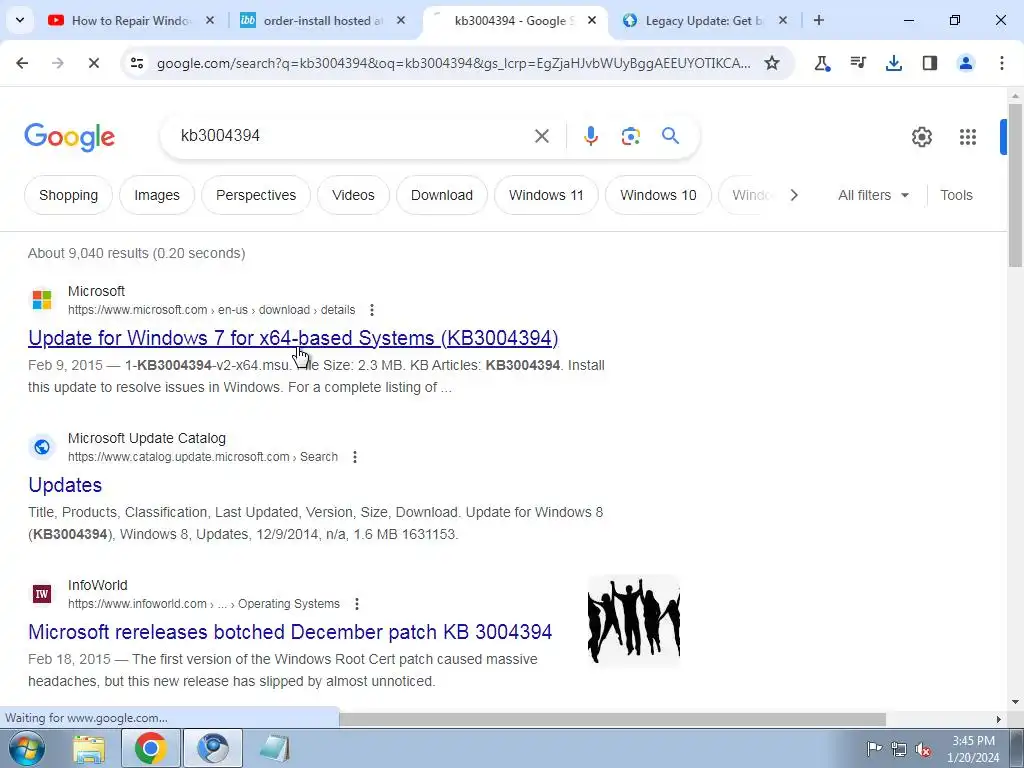Open the Chromium-style taskbar icon
1024x768 pixels.
click(x=213, y=748)
